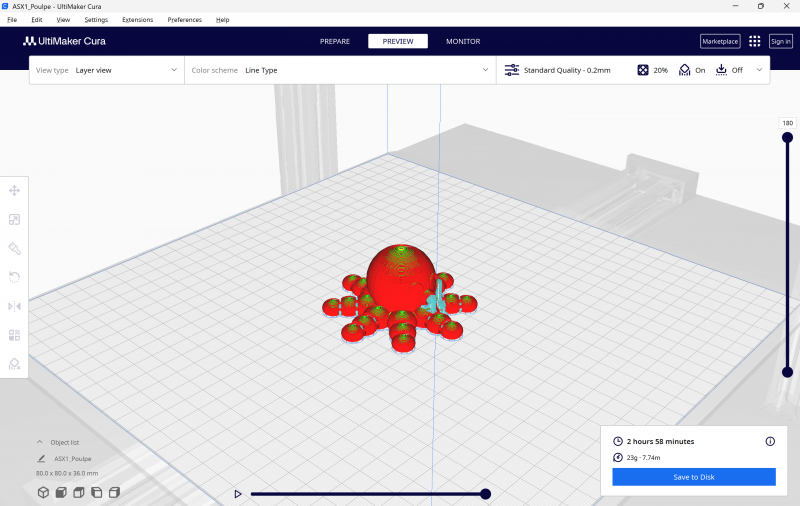The width and height of the screenshot is (800, 506).
Task: Open the View type dropdown
Action: pyautogui.click(x=107, y=70)
